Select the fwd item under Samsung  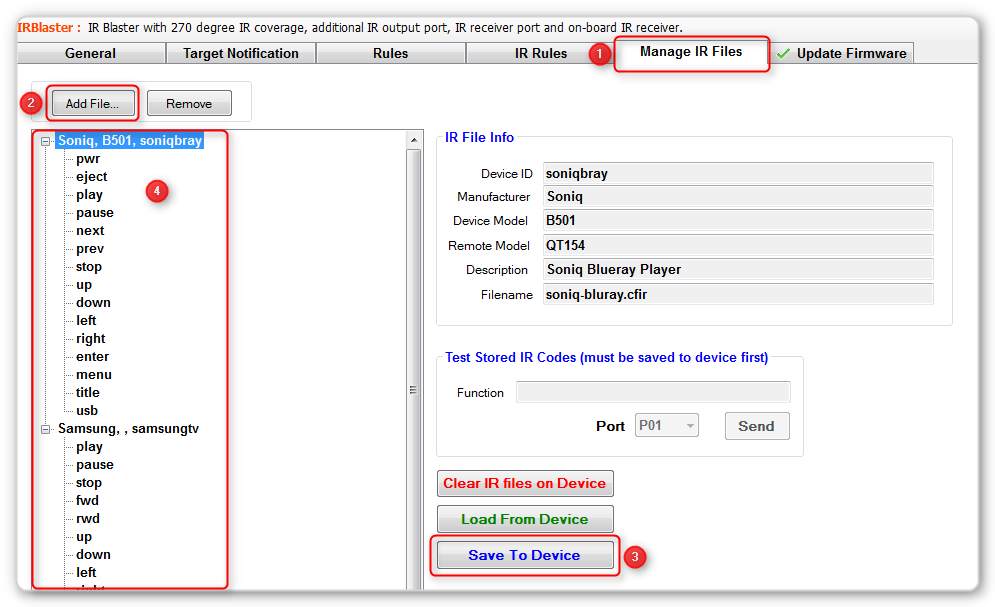pos(87,501)
